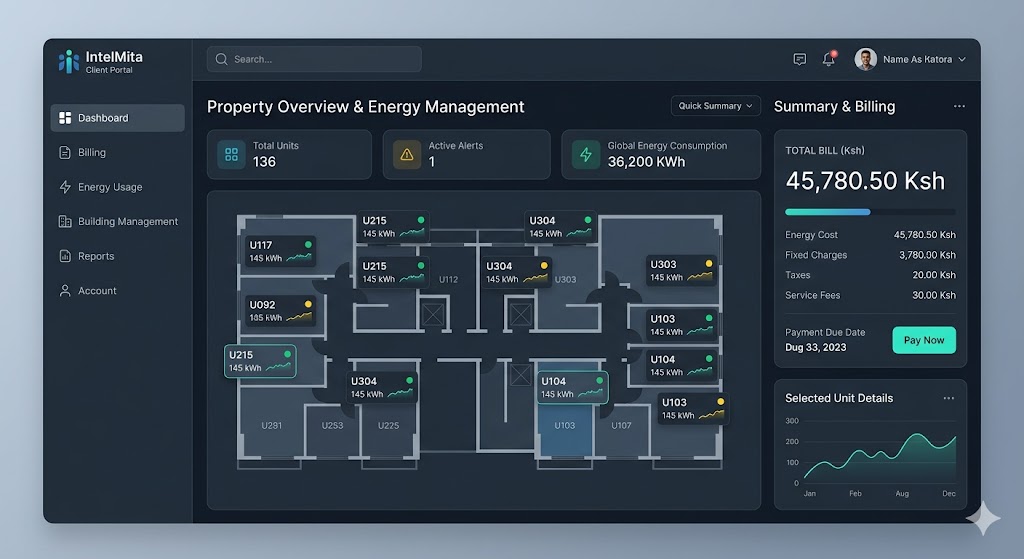Click the U092 yellow status dot
Image resolution: width=1024 pixels, height=559 pixels.
(308, 304)
